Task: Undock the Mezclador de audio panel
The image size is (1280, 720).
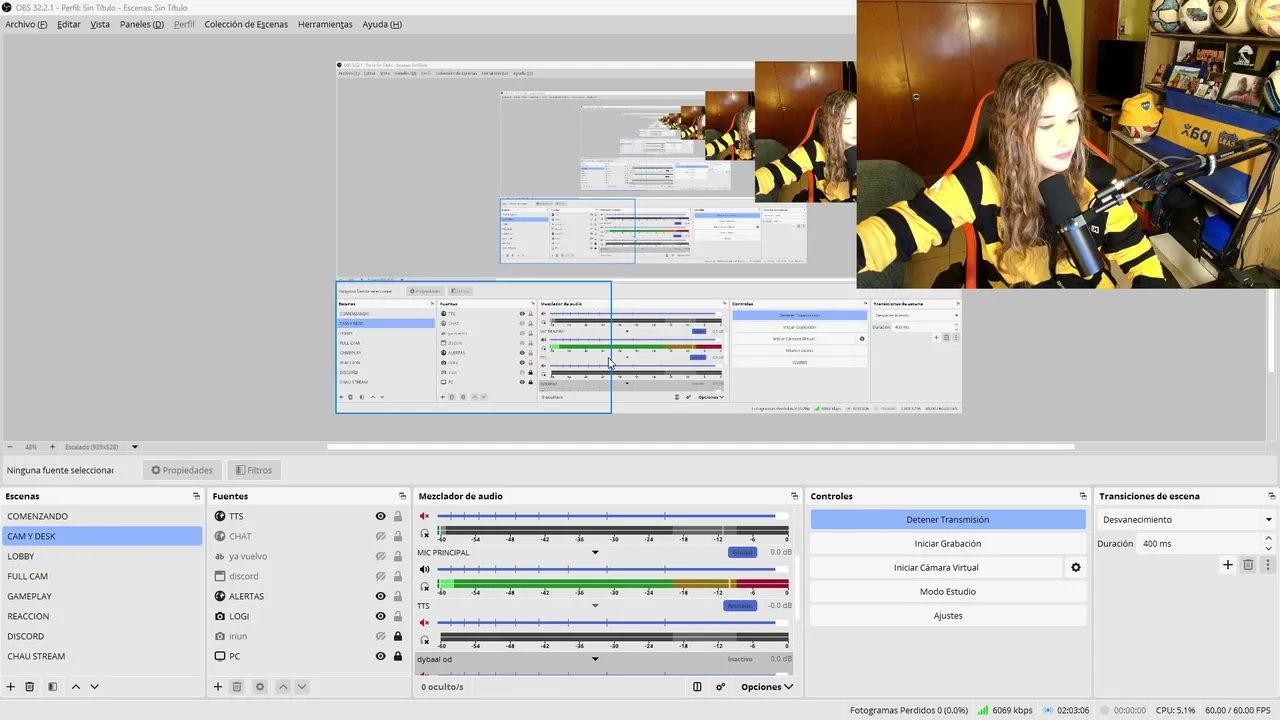Action: tap(795, 496)
